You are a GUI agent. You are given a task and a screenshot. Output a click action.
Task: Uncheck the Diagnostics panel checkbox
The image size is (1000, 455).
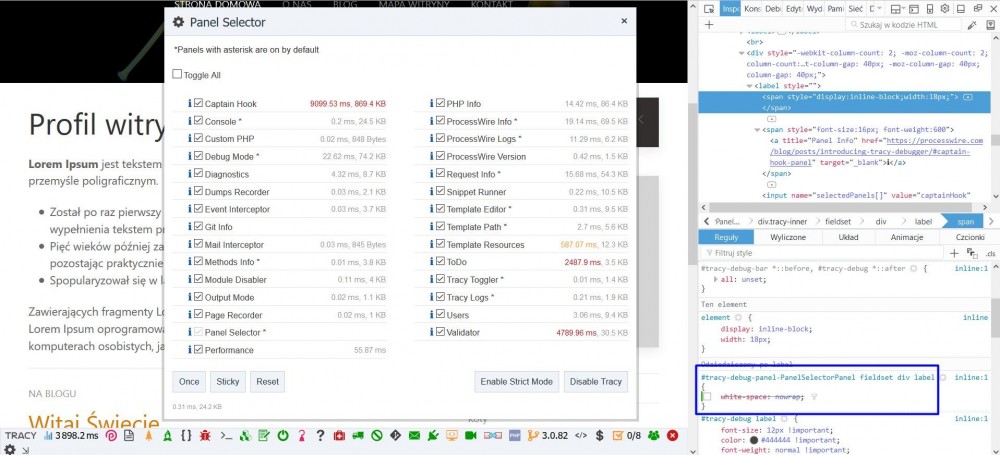[x=198, y=174]
